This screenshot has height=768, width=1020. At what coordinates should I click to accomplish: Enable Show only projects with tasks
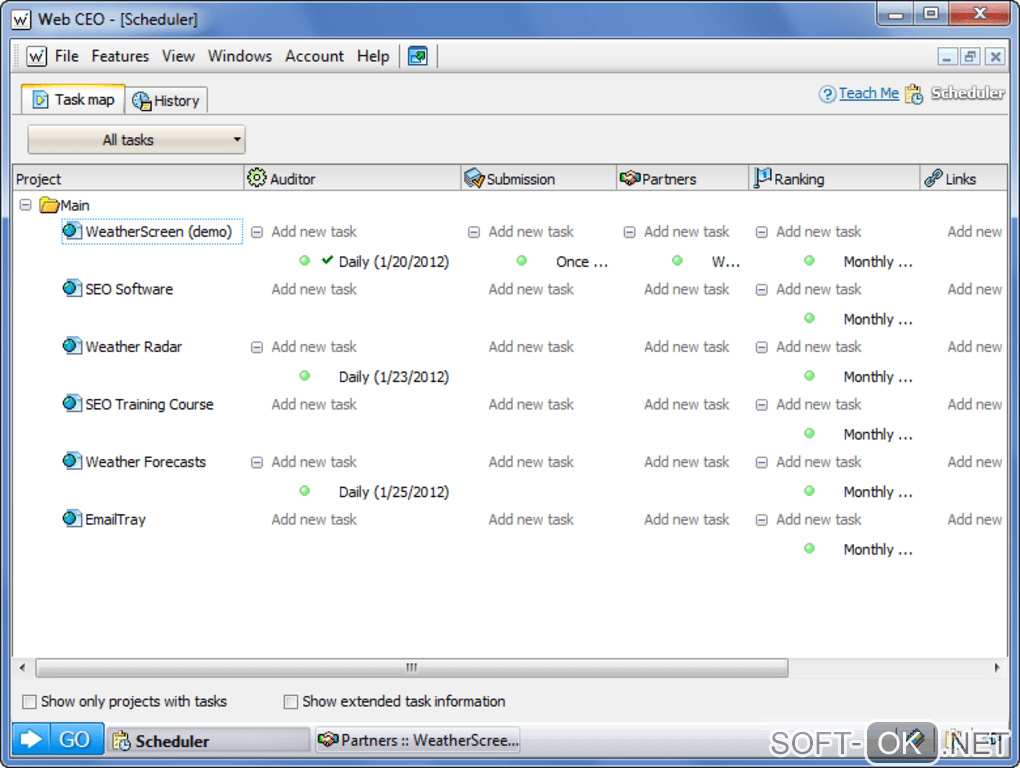point(29,702)
